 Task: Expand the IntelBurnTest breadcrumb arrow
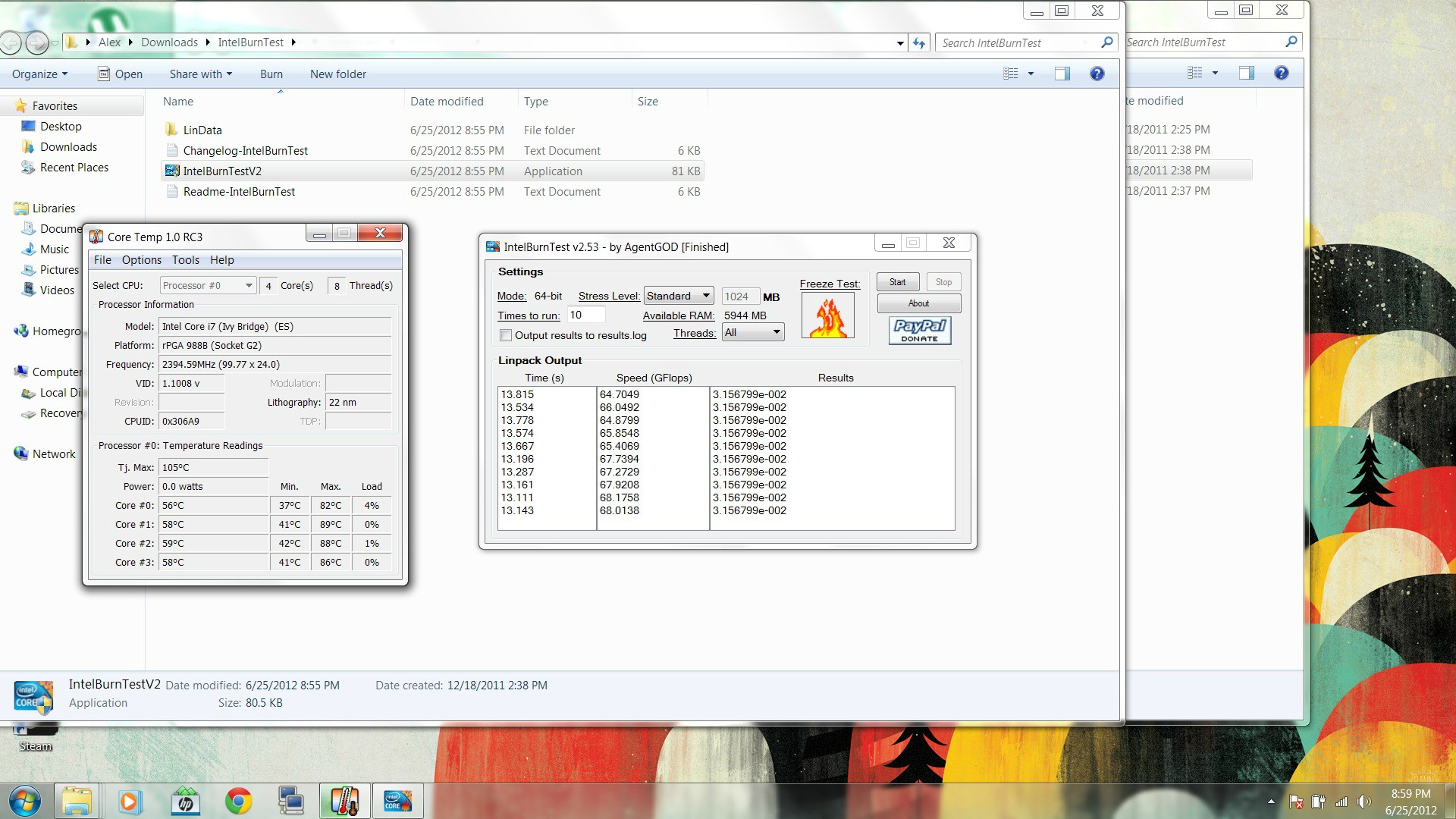pyautogui.click(x=293, y=42)
